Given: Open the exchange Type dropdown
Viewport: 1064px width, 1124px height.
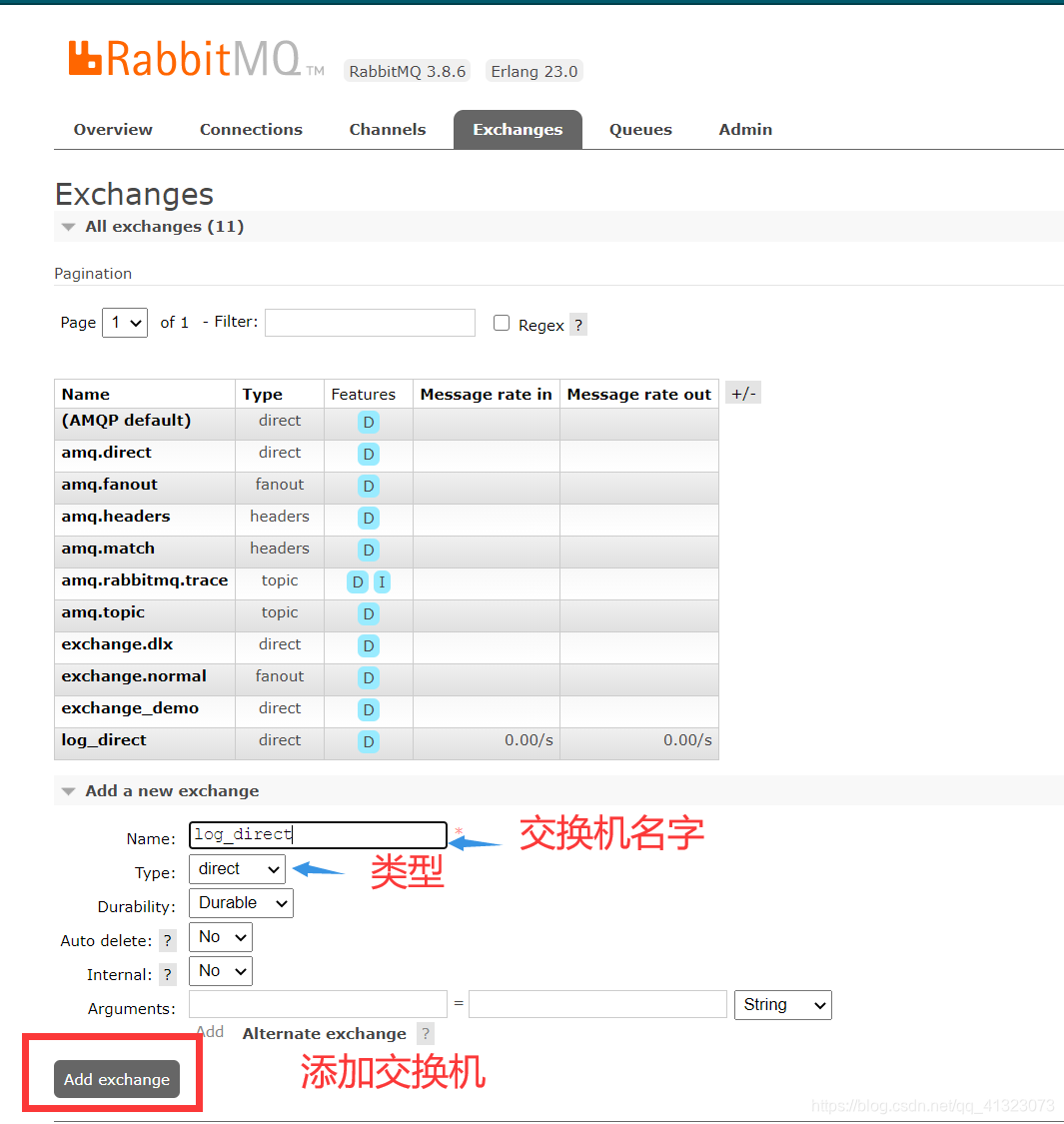Looking at the screenshot, I should click(x=238, y=869).
